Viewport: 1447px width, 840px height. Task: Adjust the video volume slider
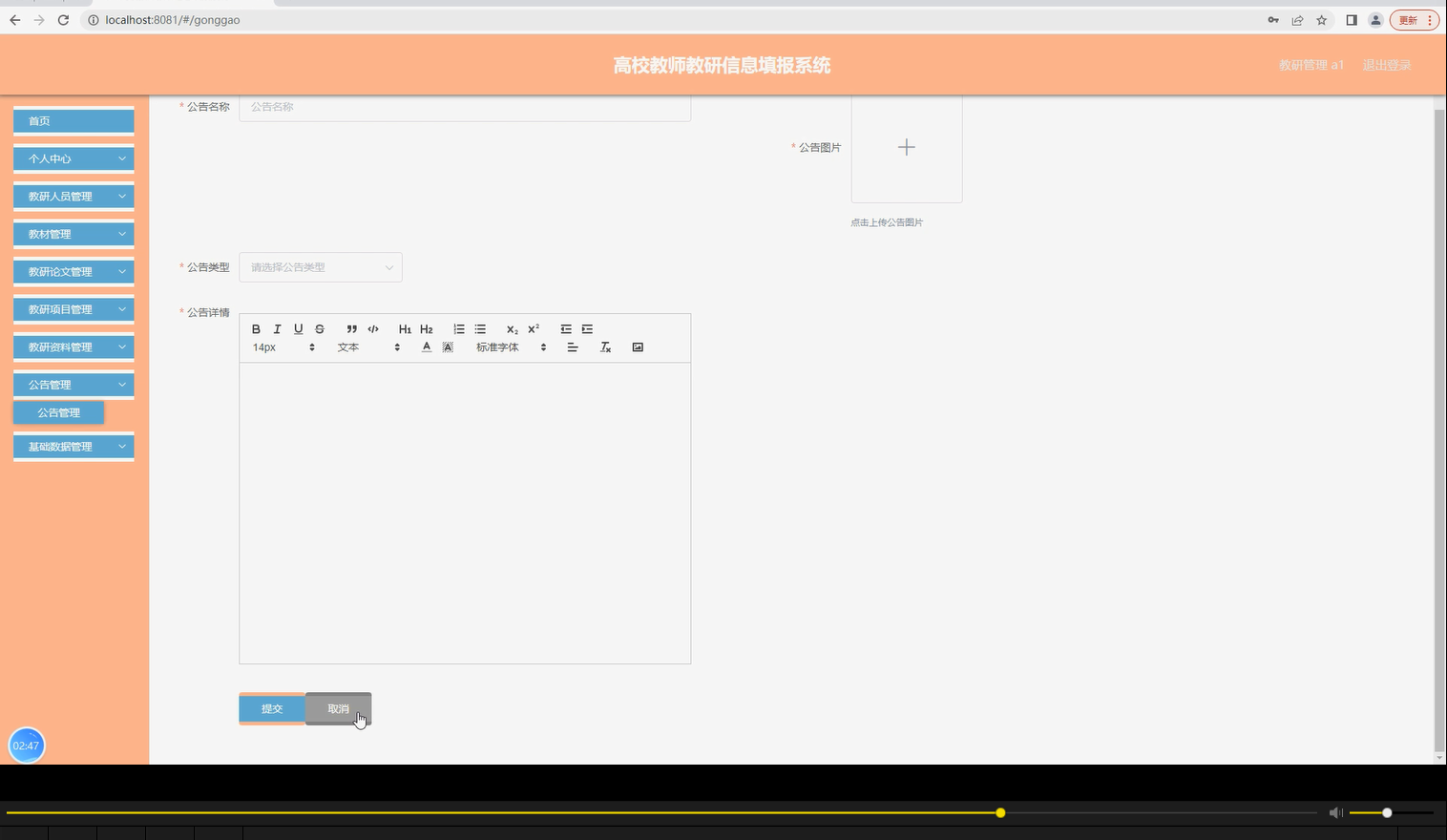[1391, 813]
